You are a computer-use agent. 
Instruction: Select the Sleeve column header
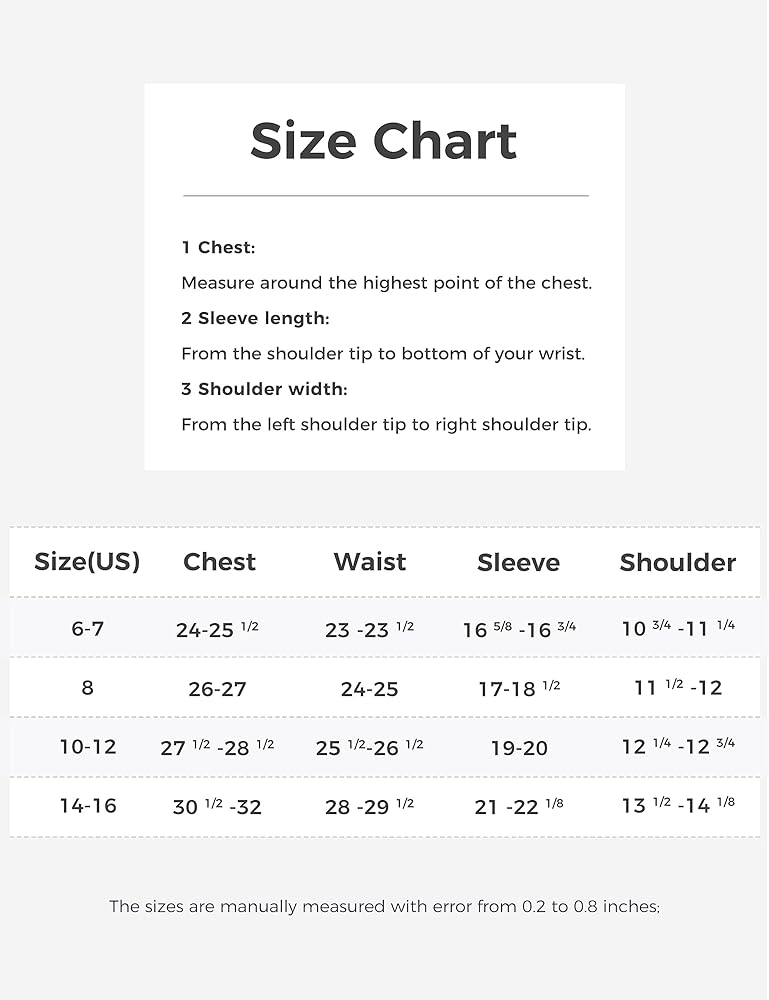pos(518,563)
